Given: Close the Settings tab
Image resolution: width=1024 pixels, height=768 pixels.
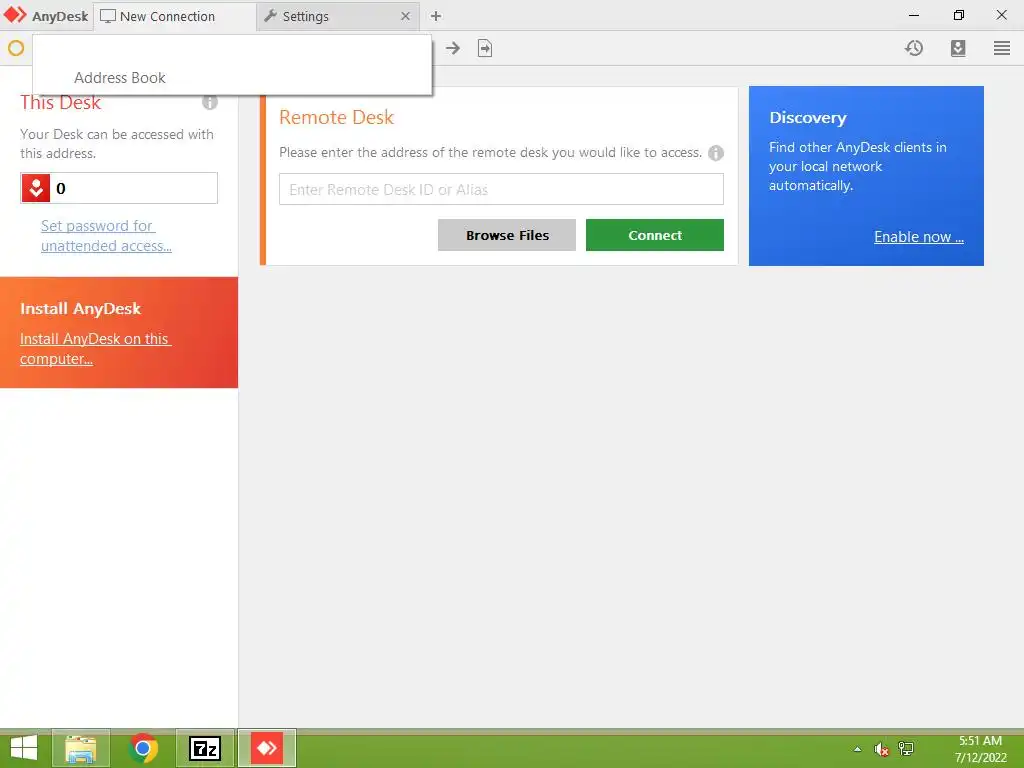Looking at the screenshot, I should (406, 16).
